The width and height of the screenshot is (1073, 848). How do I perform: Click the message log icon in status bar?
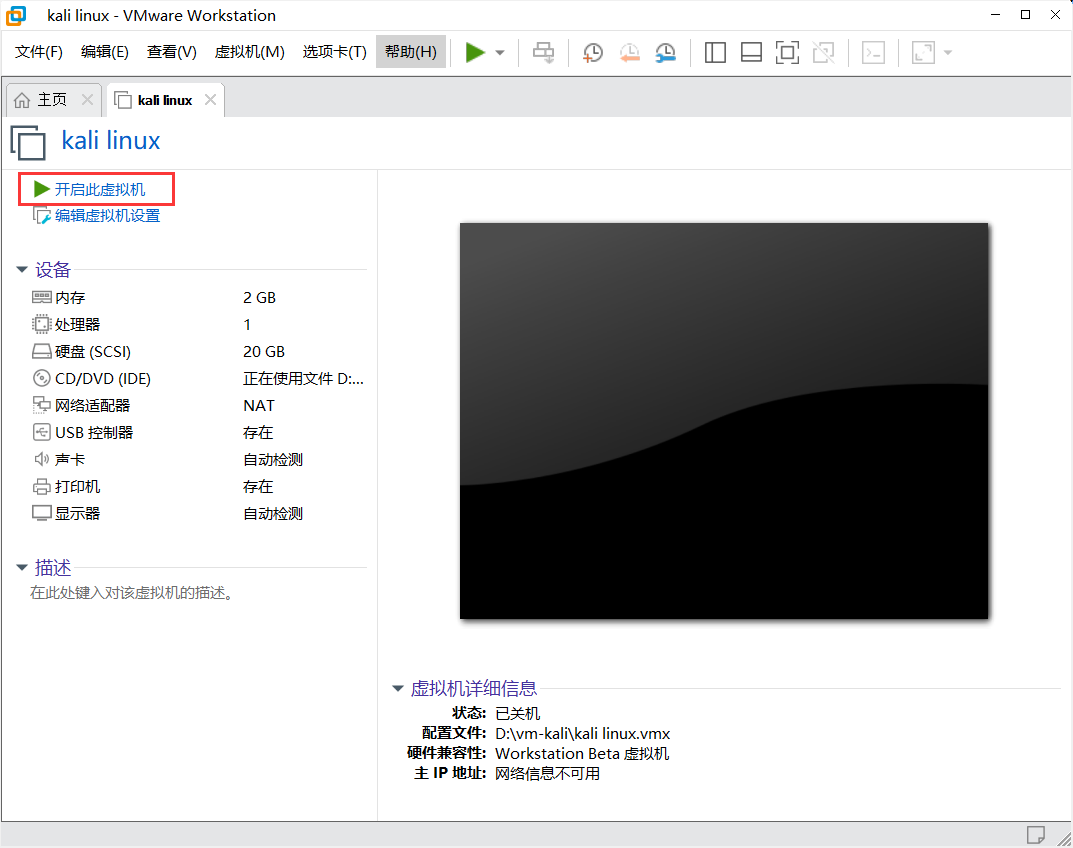point(1035,835)
